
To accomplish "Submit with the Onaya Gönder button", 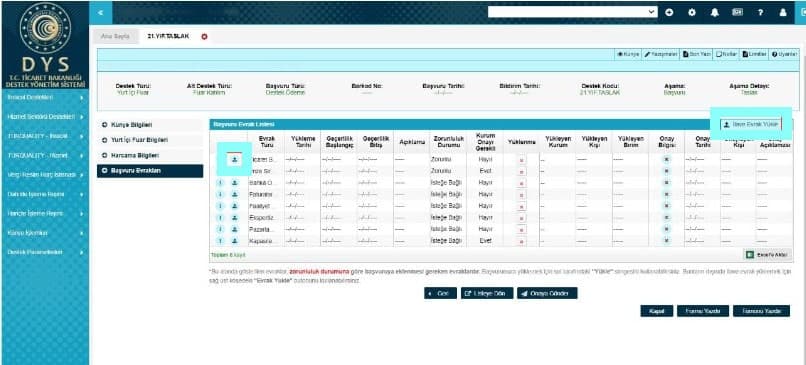I will (547, 293).
